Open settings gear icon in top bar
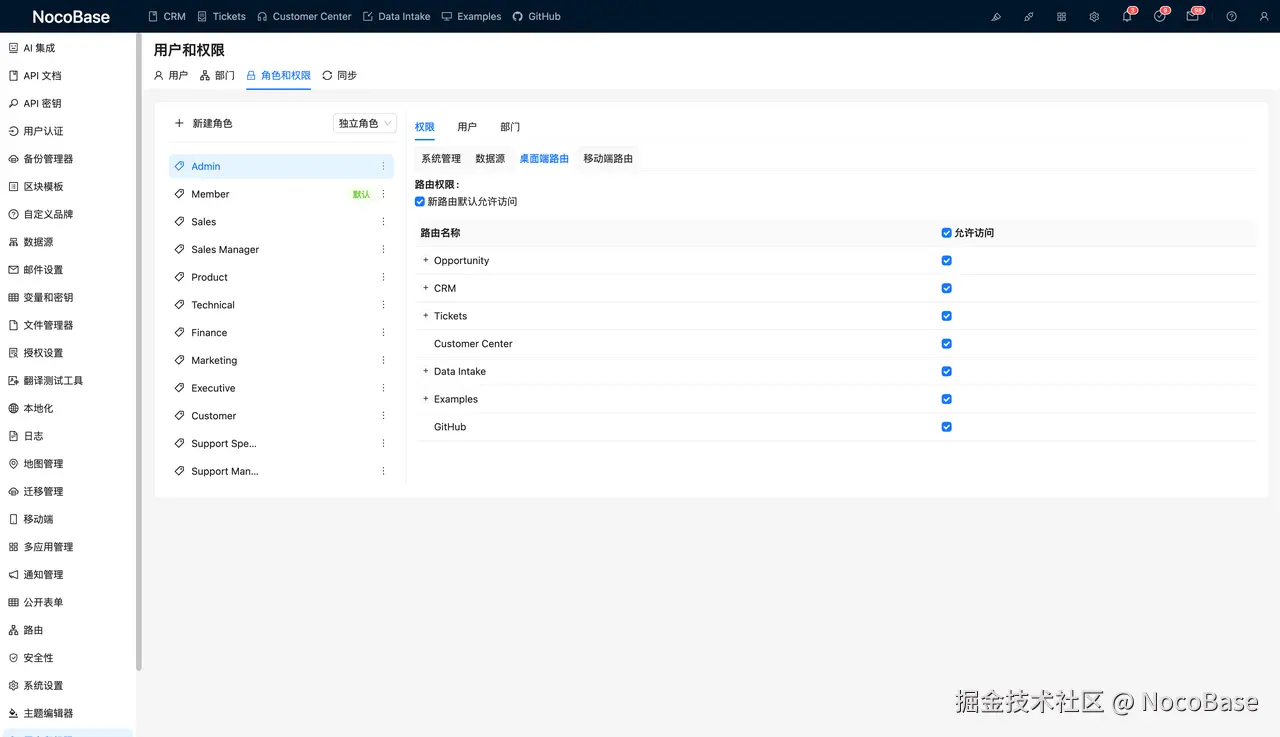This screenshot has width=1280, height=737. pyautogui.click(x=1094, y=17)
